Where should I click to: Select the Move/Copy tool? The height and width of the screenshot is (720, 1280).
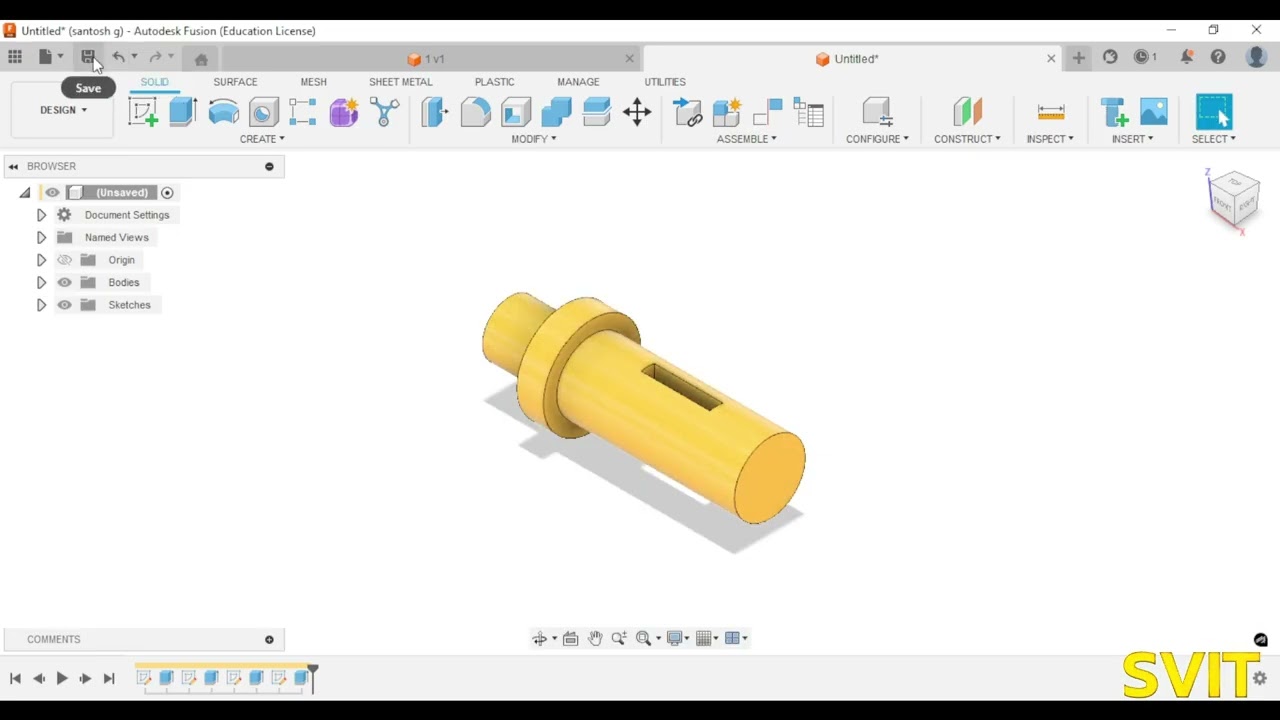tap(637, 112)
